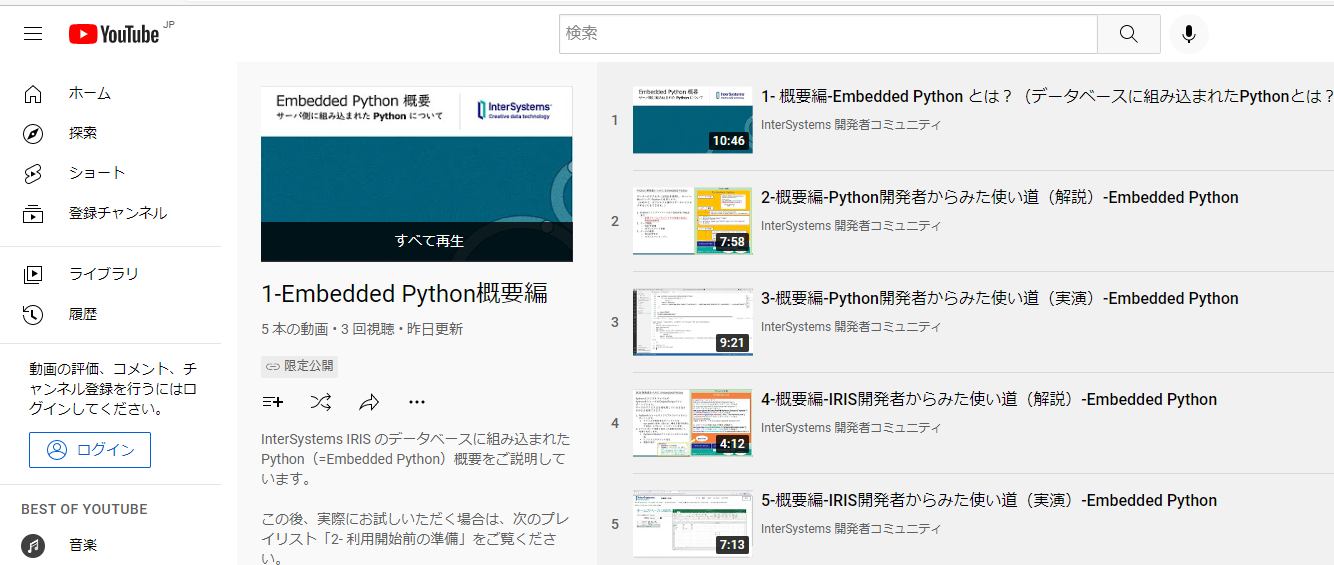Screen dimensions: 1334x565
Task: Open ショート in the sidebar
Action: [x=97, y=174]
